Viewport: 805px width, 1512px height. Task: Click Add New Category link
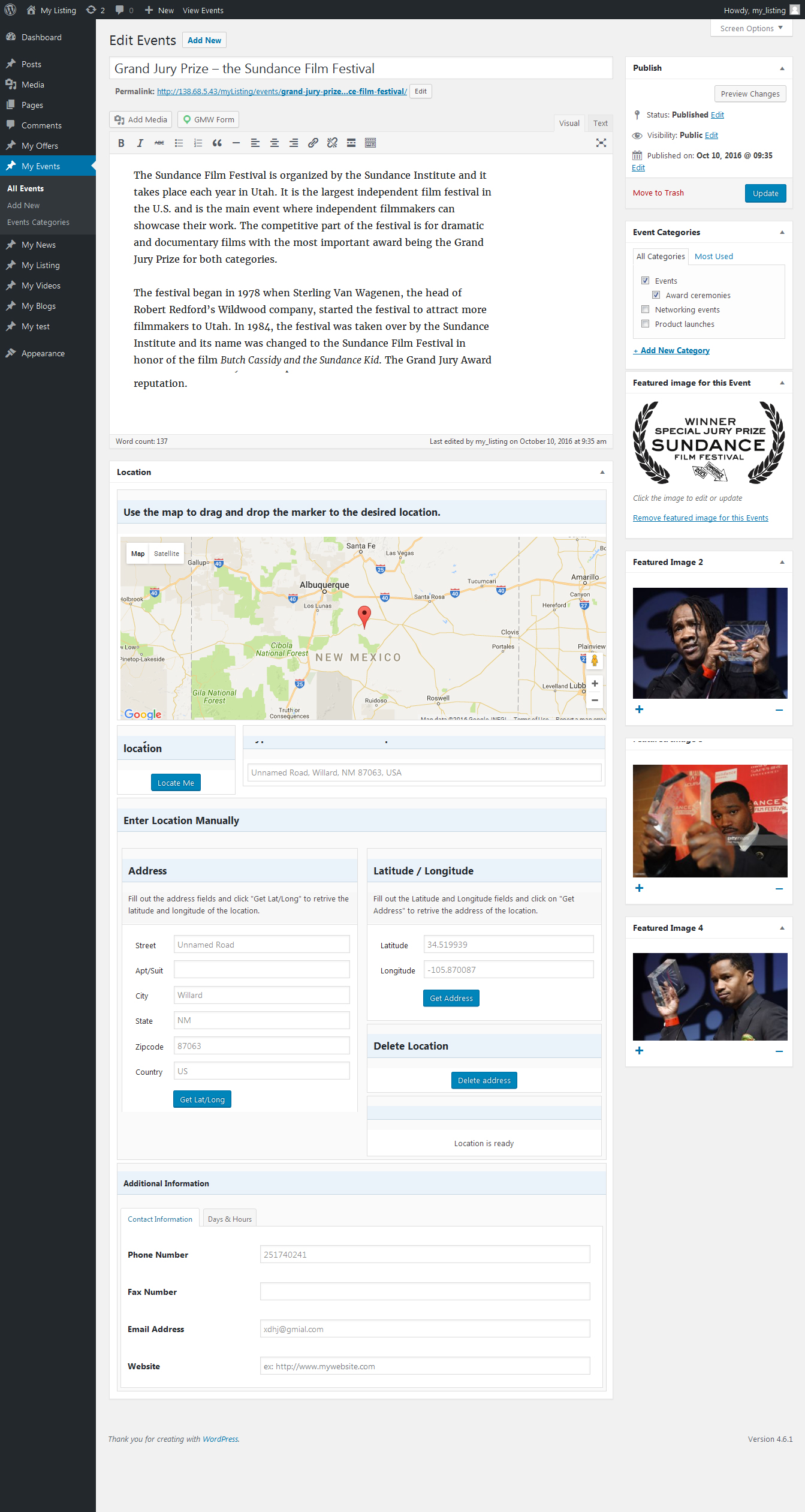click(x=671, y=350)
